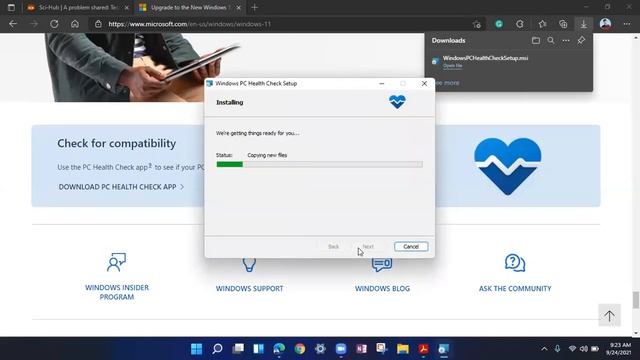Click the disabled Next button in setup
The height and width of the screenshot is (360, 640).
[x=368, y=247]
